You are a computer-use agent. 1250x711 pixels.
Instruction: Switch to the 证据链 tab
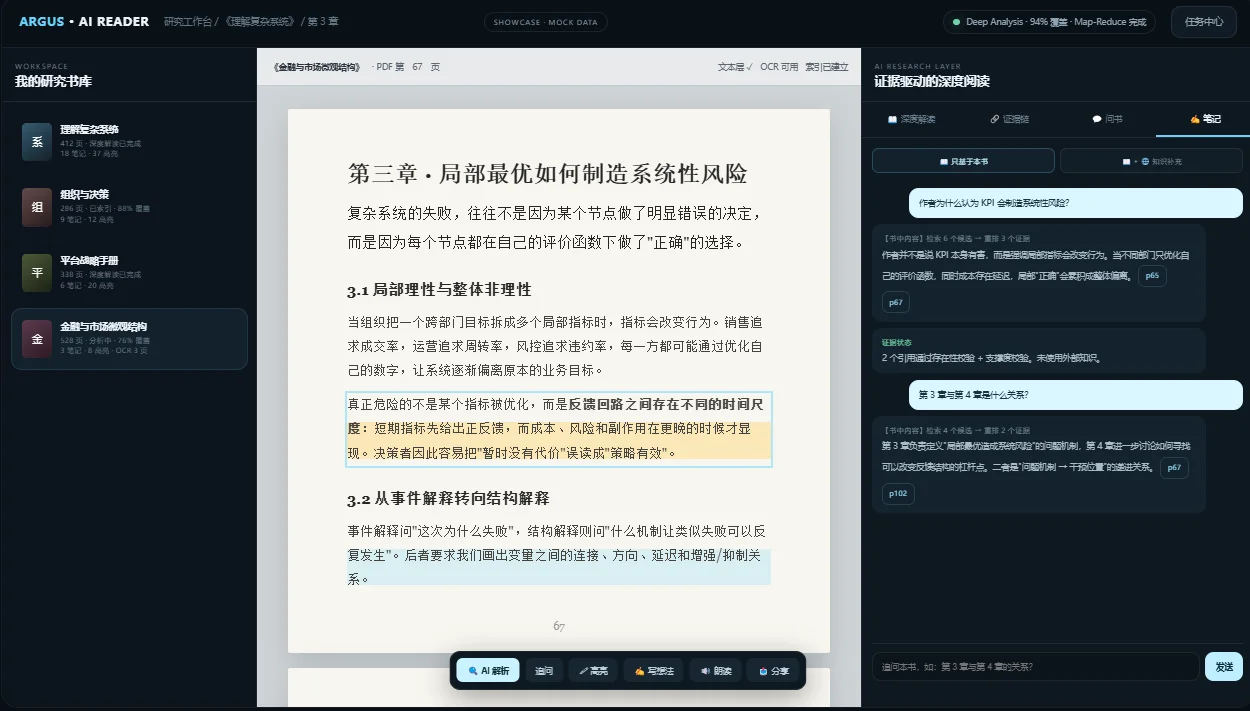[x=1009, y=119]
